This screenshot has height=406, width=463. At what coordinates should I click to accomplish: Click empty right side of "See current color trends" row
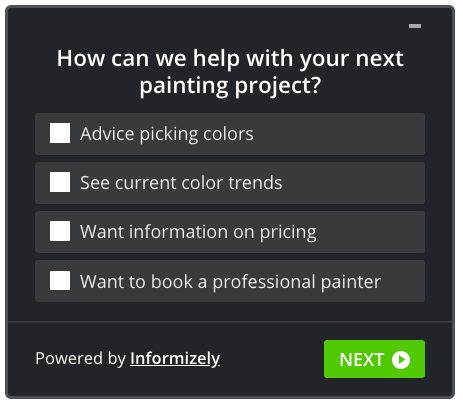(353, 183)
